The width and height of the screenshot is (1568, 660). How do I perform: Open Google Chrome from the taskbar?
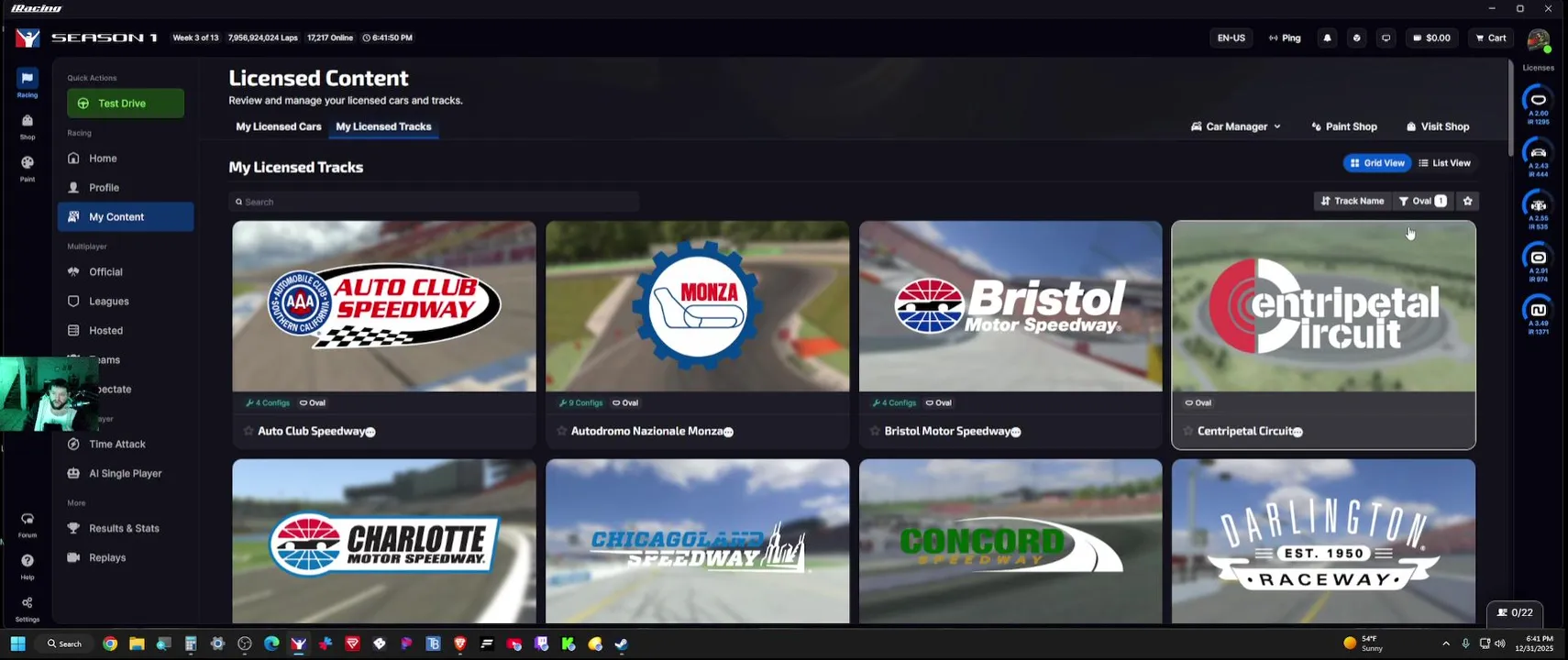[x=110, y=643]
